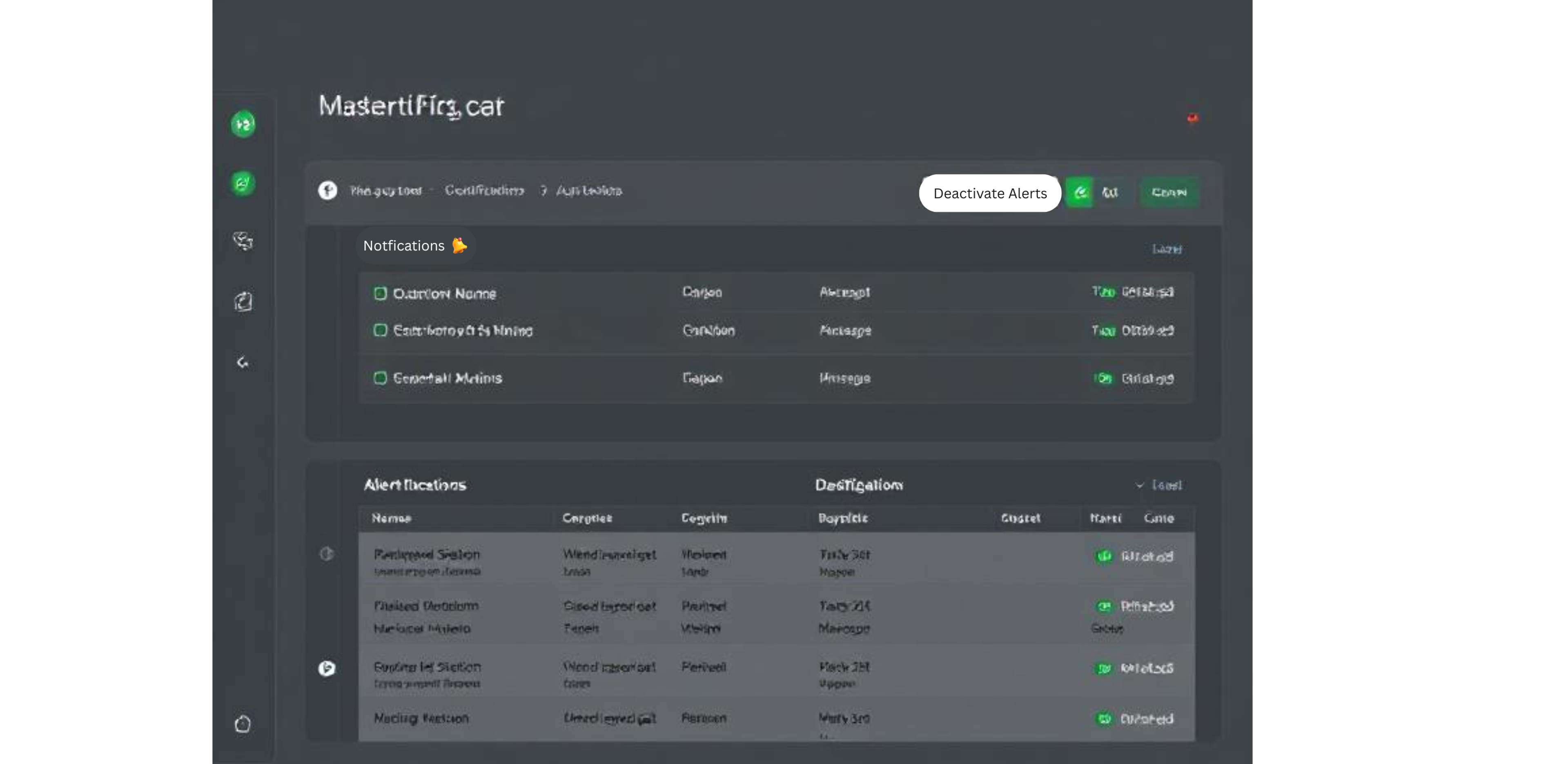The image size is (1568, 764).
Task: Expand the dropdown chevron in Alert section header
Action: pos(1140,485)
